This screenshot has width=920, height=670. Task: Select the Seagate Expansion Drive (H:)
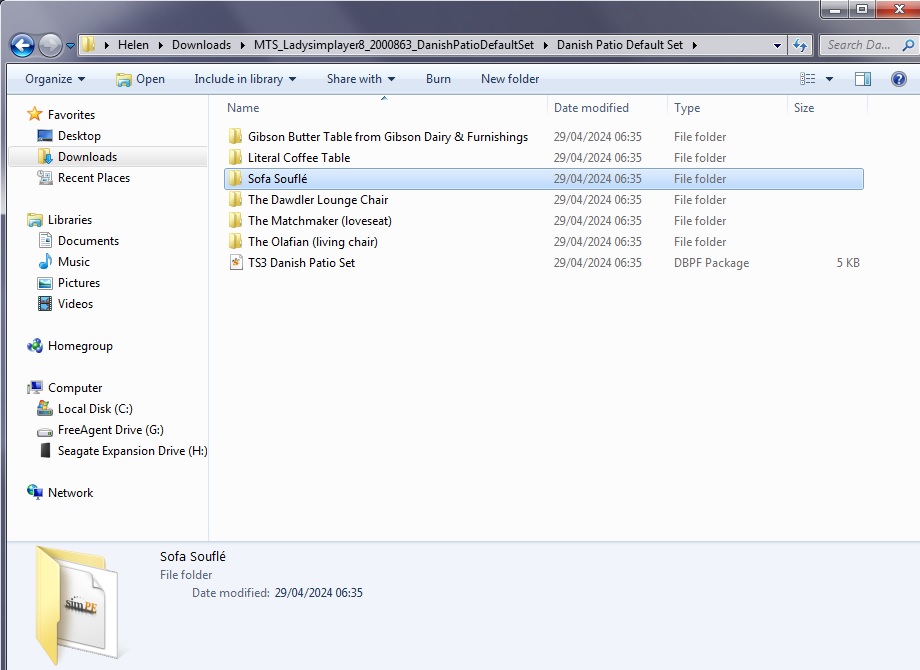(132, 451)
